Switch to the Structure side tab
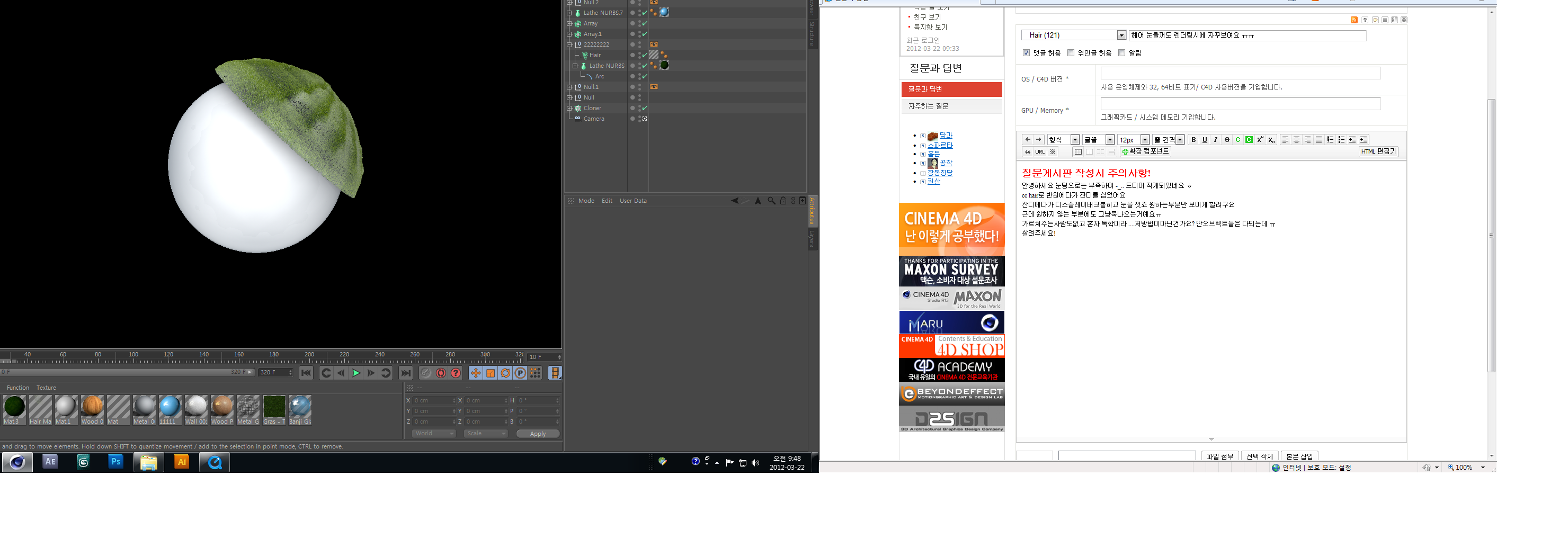1568x556 pixels. [812, 34]
